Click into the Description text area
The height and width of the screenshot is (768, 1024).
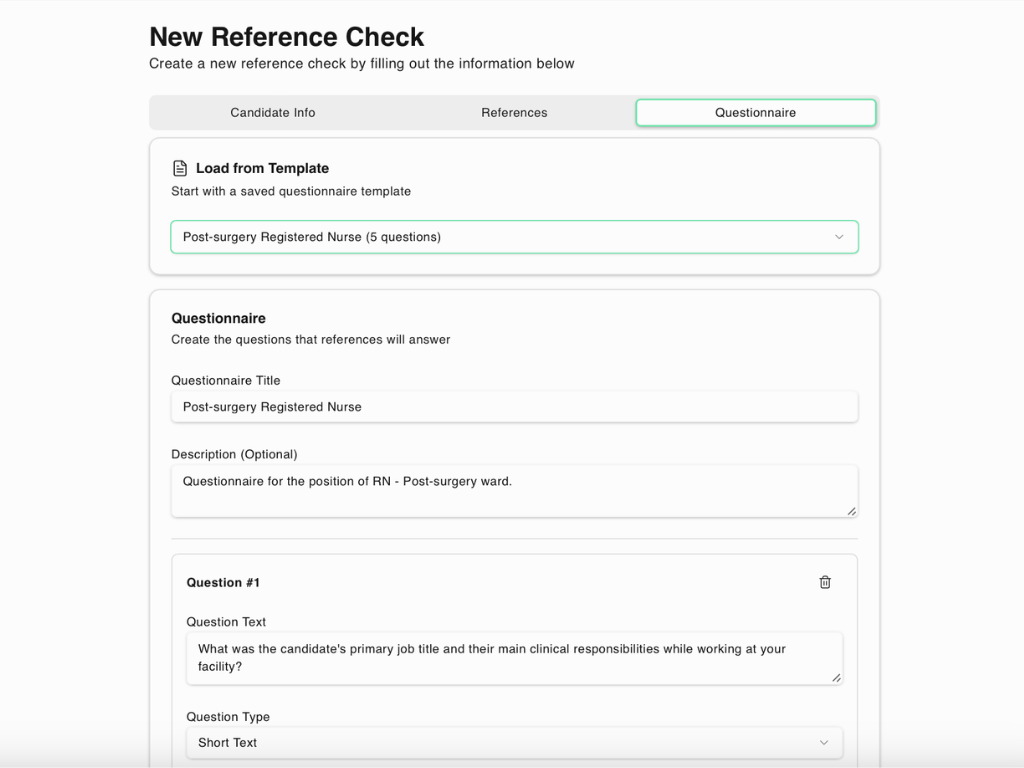click(514, 491)
